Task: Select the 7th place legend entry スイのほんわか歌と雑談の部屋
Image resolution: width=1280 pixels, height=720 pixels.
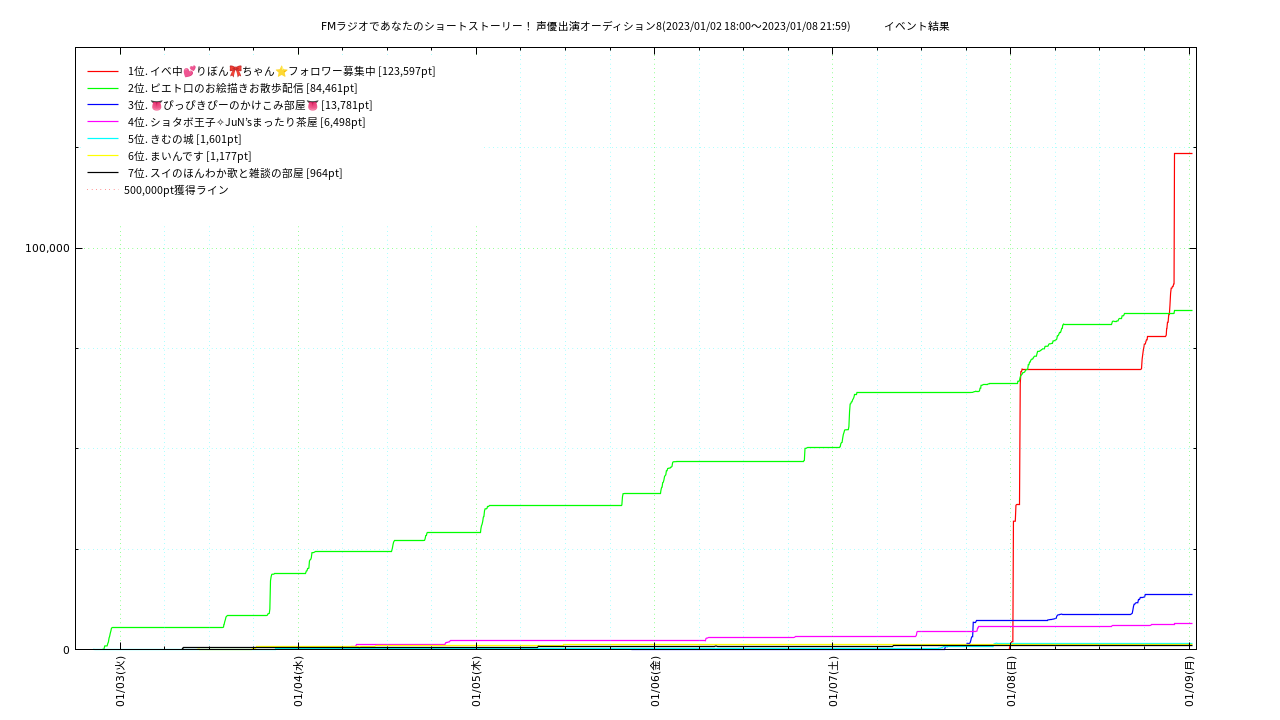Action: (235, 173)
